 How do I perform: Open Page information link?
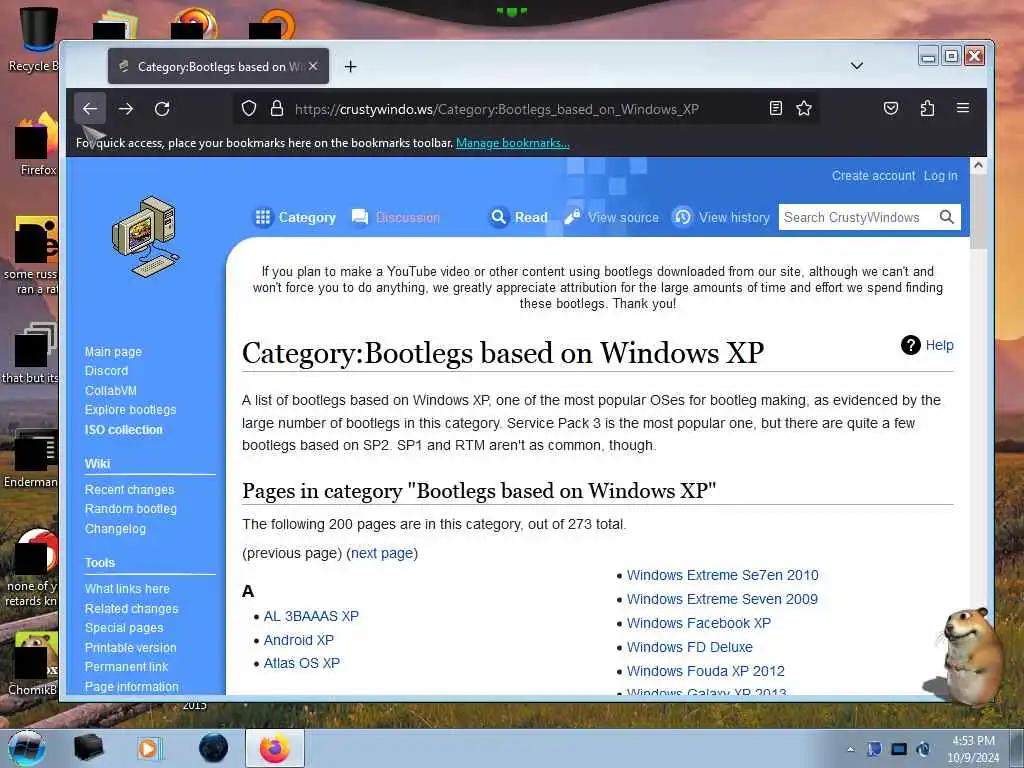[x=131, y=686]
